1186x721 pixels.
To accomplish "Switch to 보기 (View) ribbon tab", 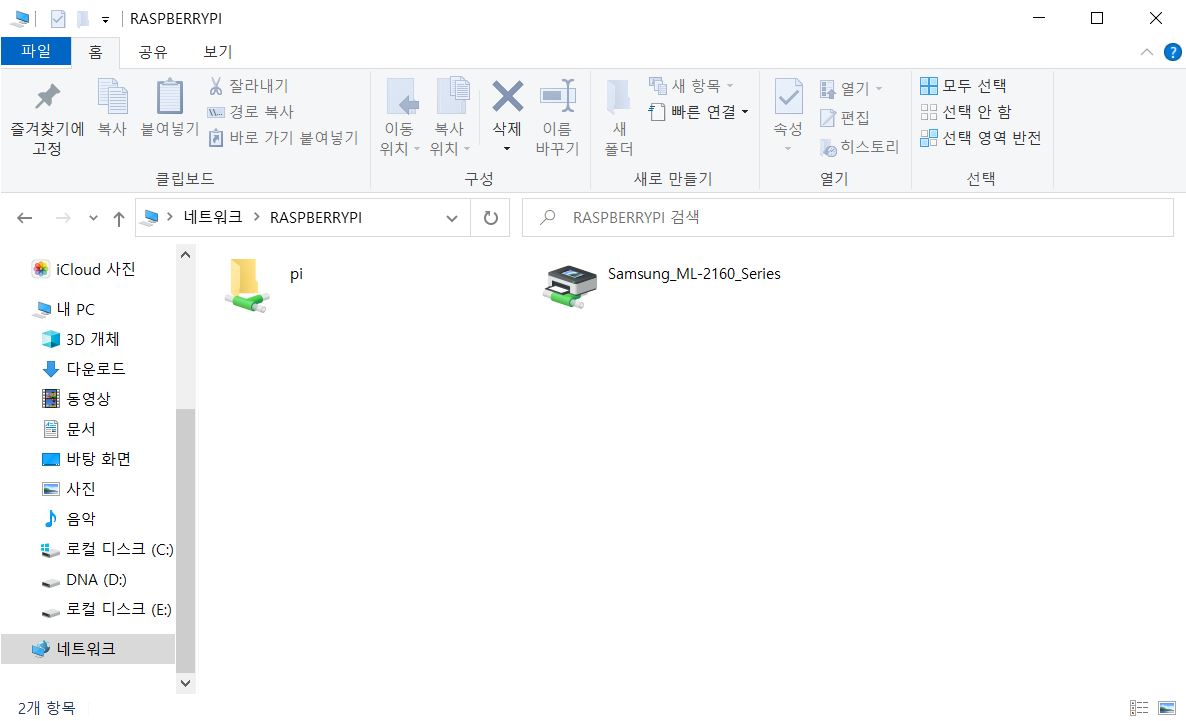I will [217, 51].
